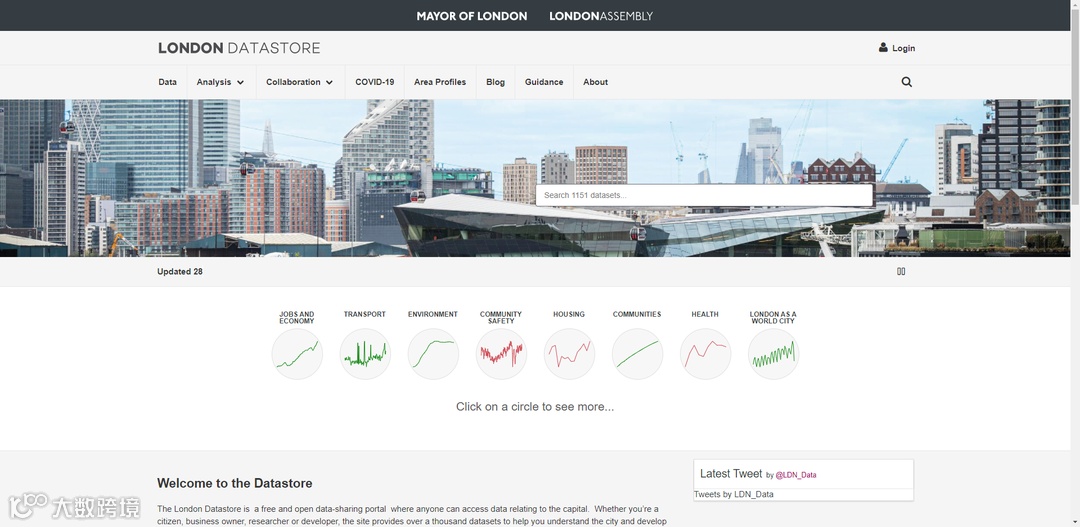Click the 'Welcome to the Datastore' heading

235,483
